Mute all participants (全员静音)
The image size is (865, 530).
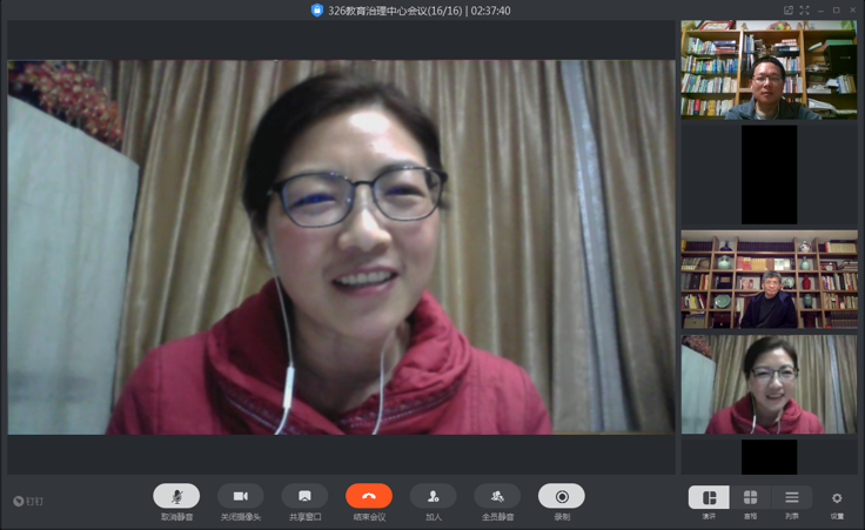tap(497, 496)
